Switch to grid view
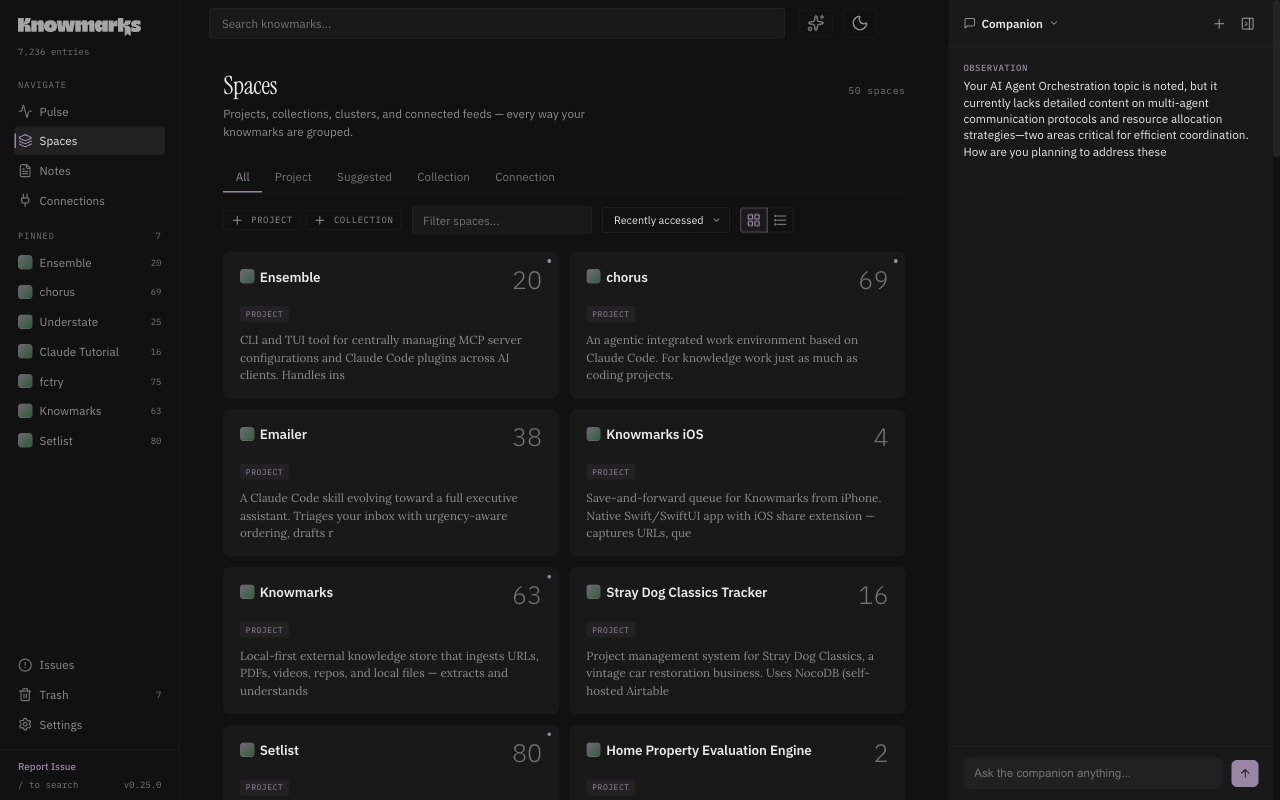 (x=754, y=220)
